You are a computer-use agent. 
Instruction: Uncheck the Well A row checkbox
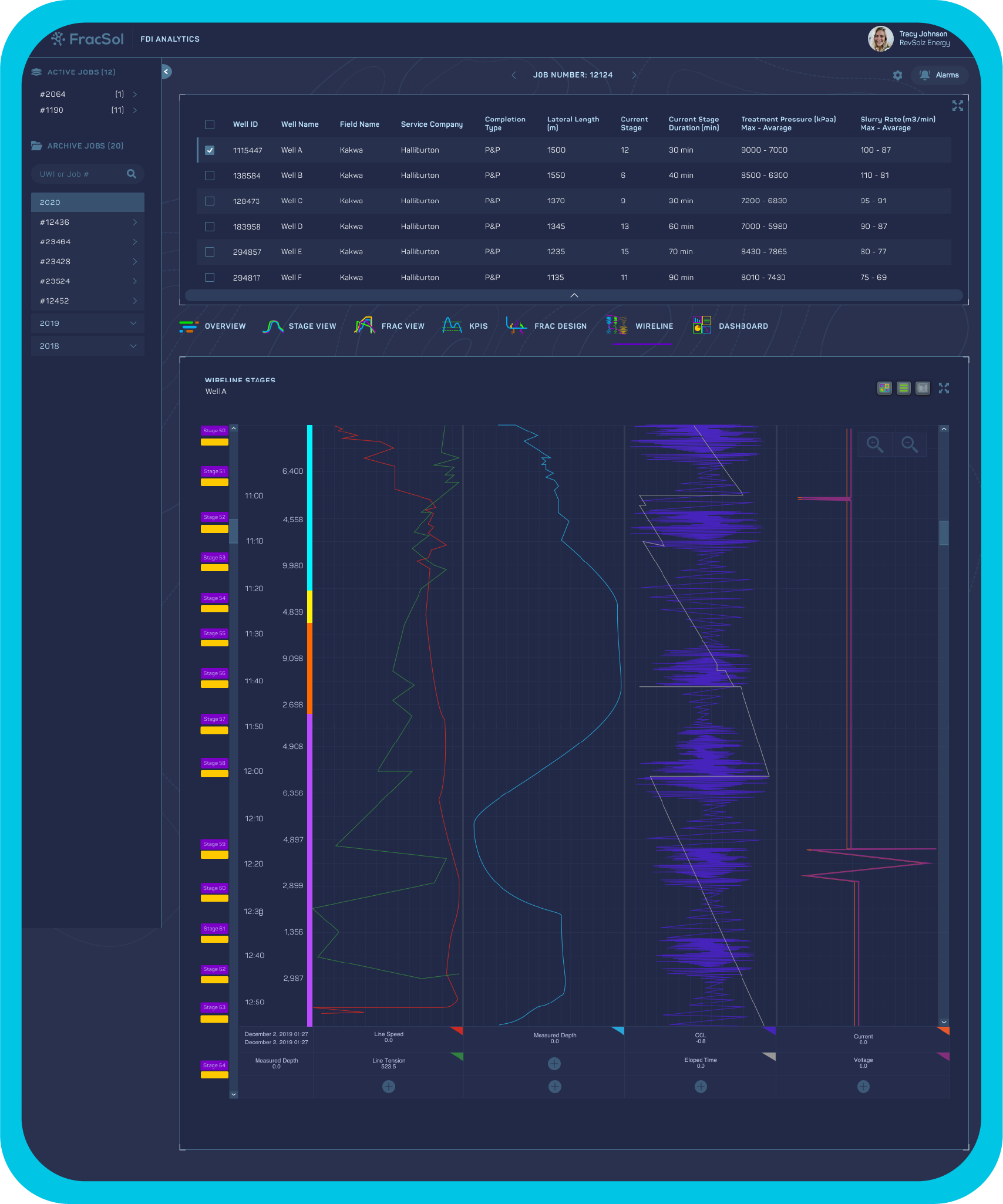pyautogui.click(x=210, y=150)
